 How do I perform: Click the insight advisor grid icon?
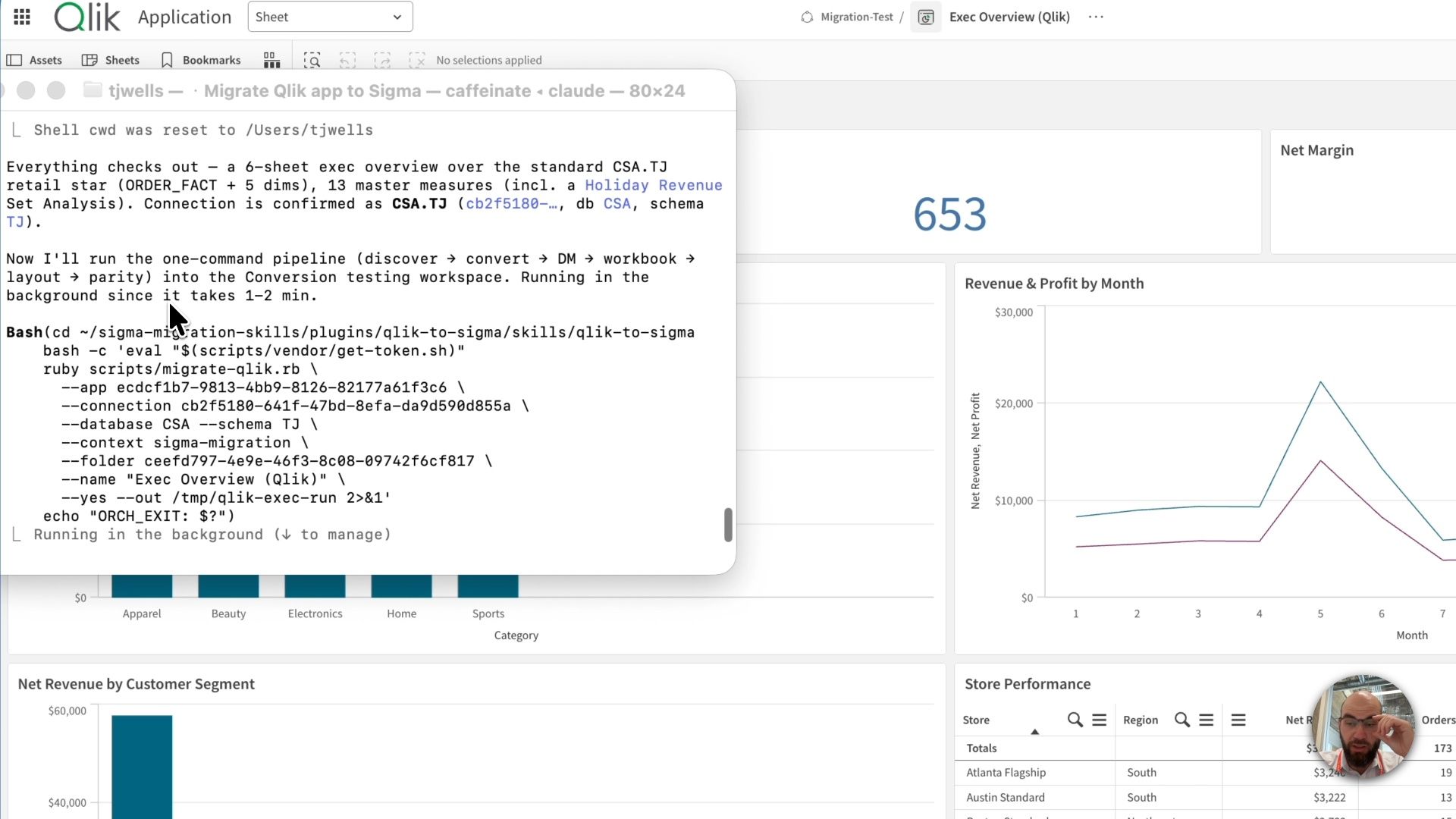271,60
